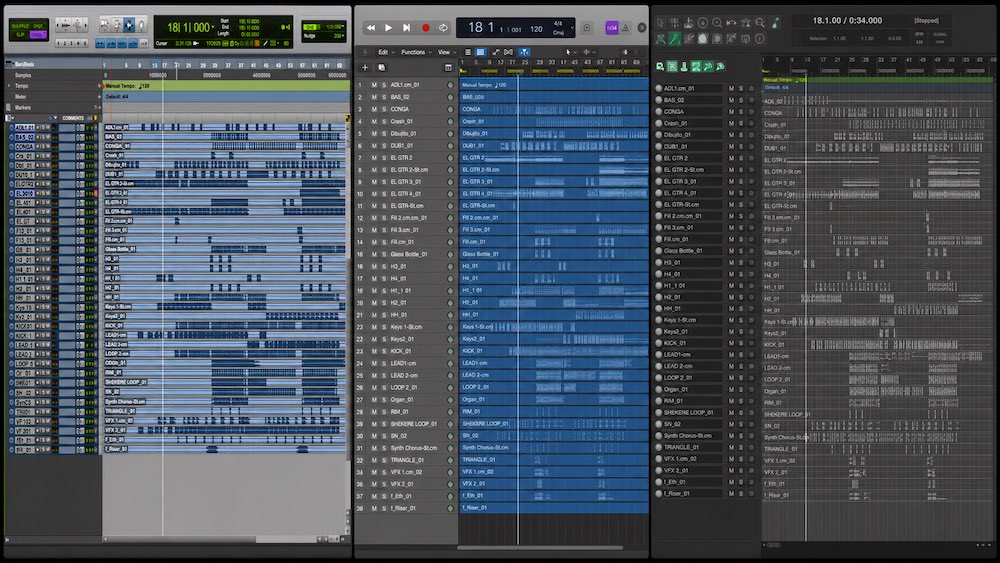
Task: Solo the Organ_01 track in Logic
Action: click(x=384, y=400)
